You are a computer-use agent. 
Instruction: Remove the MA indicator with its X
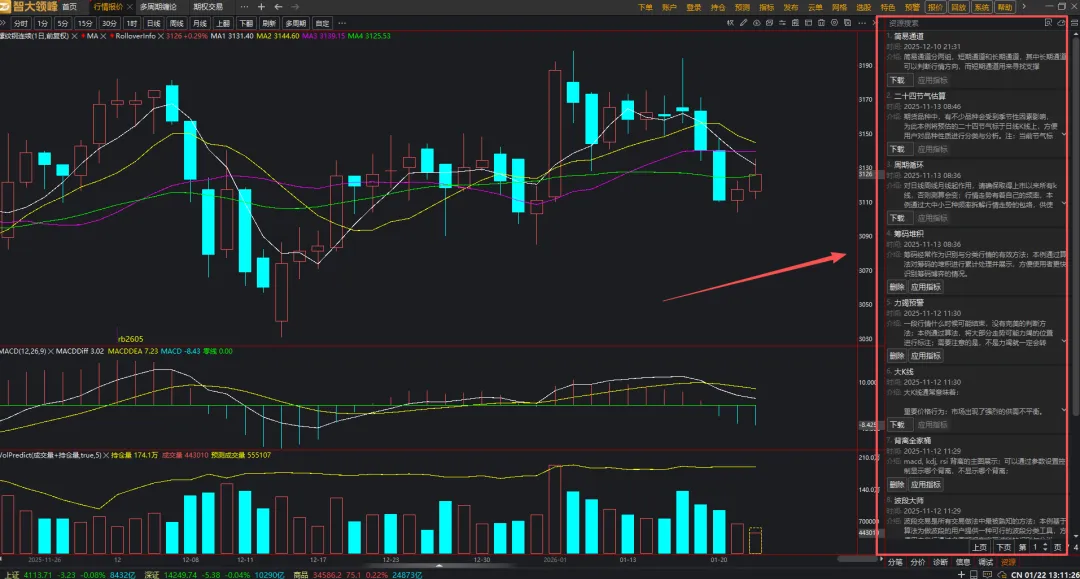[103, 36]
